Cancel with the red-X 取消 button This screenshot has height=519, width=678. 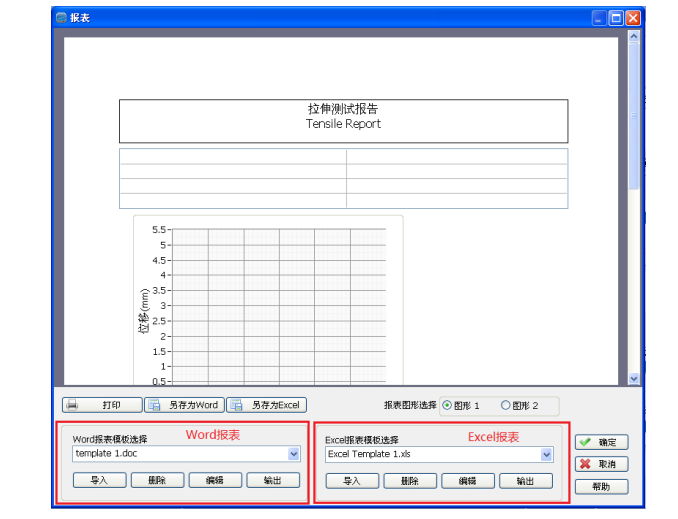[x=601, y=464]
